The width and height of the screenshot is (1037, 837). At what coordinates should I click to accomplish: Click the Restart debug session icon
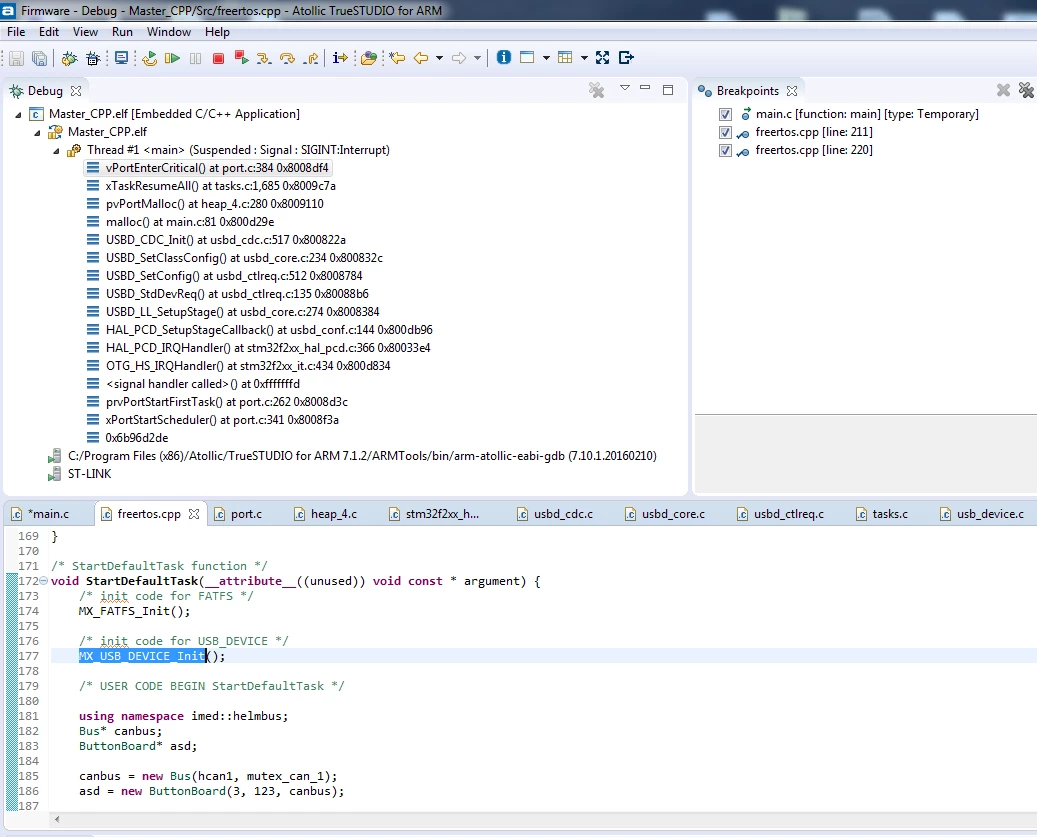150,58
